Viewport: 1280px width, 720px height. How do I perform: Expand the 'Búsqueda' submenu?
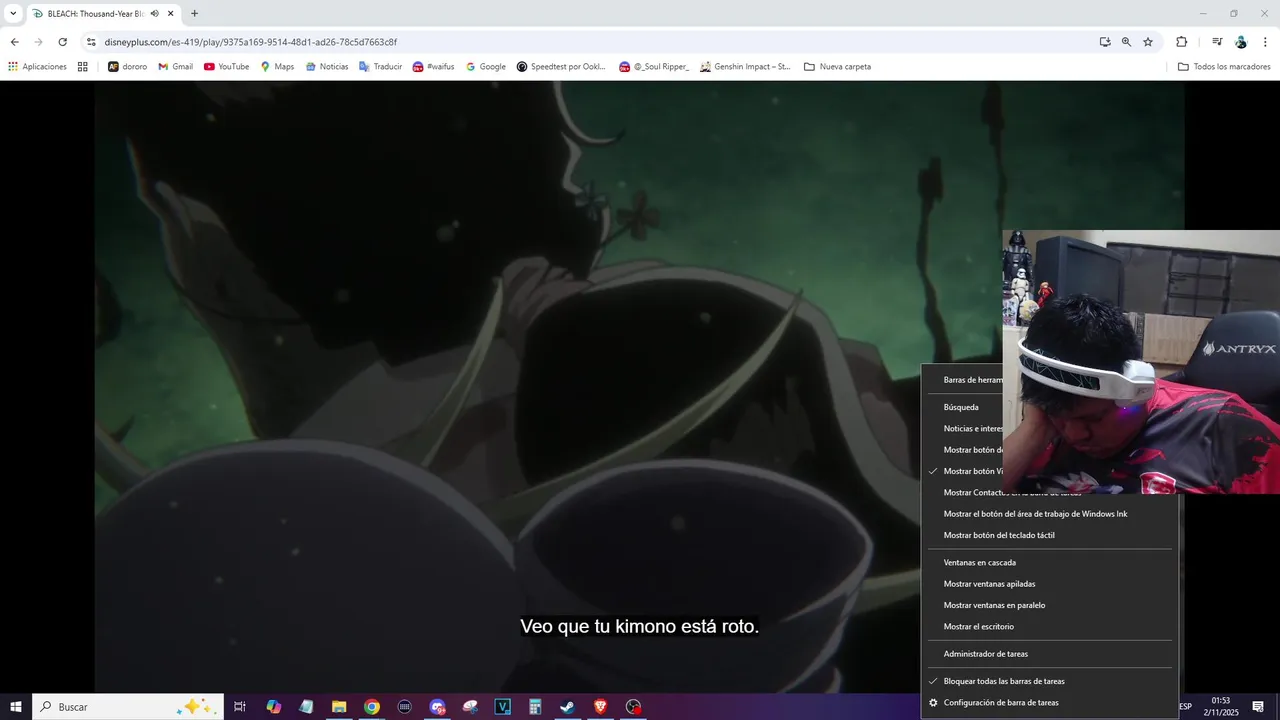[x=962, y=407]
